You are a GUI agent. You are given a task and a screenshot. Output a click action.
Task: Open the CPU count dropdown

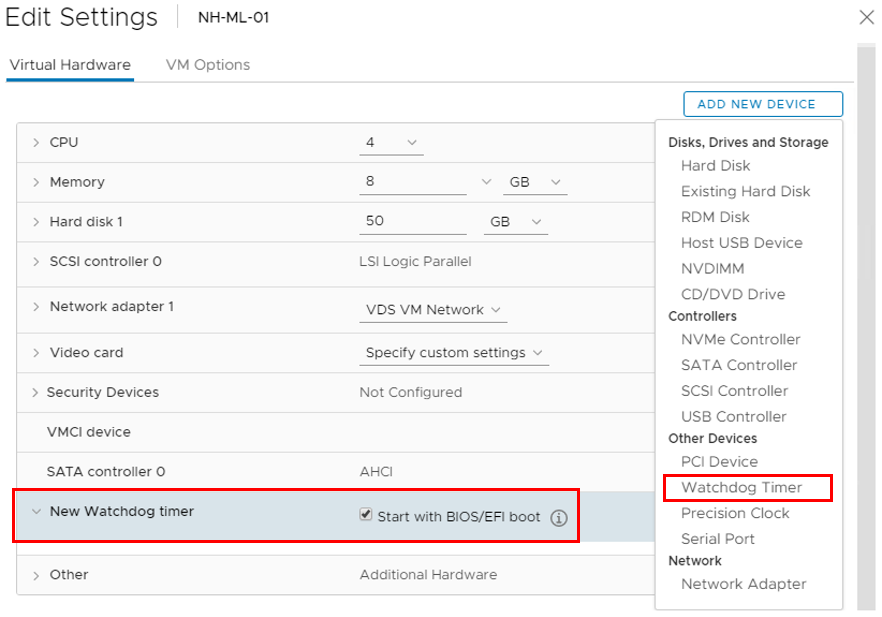391,143
